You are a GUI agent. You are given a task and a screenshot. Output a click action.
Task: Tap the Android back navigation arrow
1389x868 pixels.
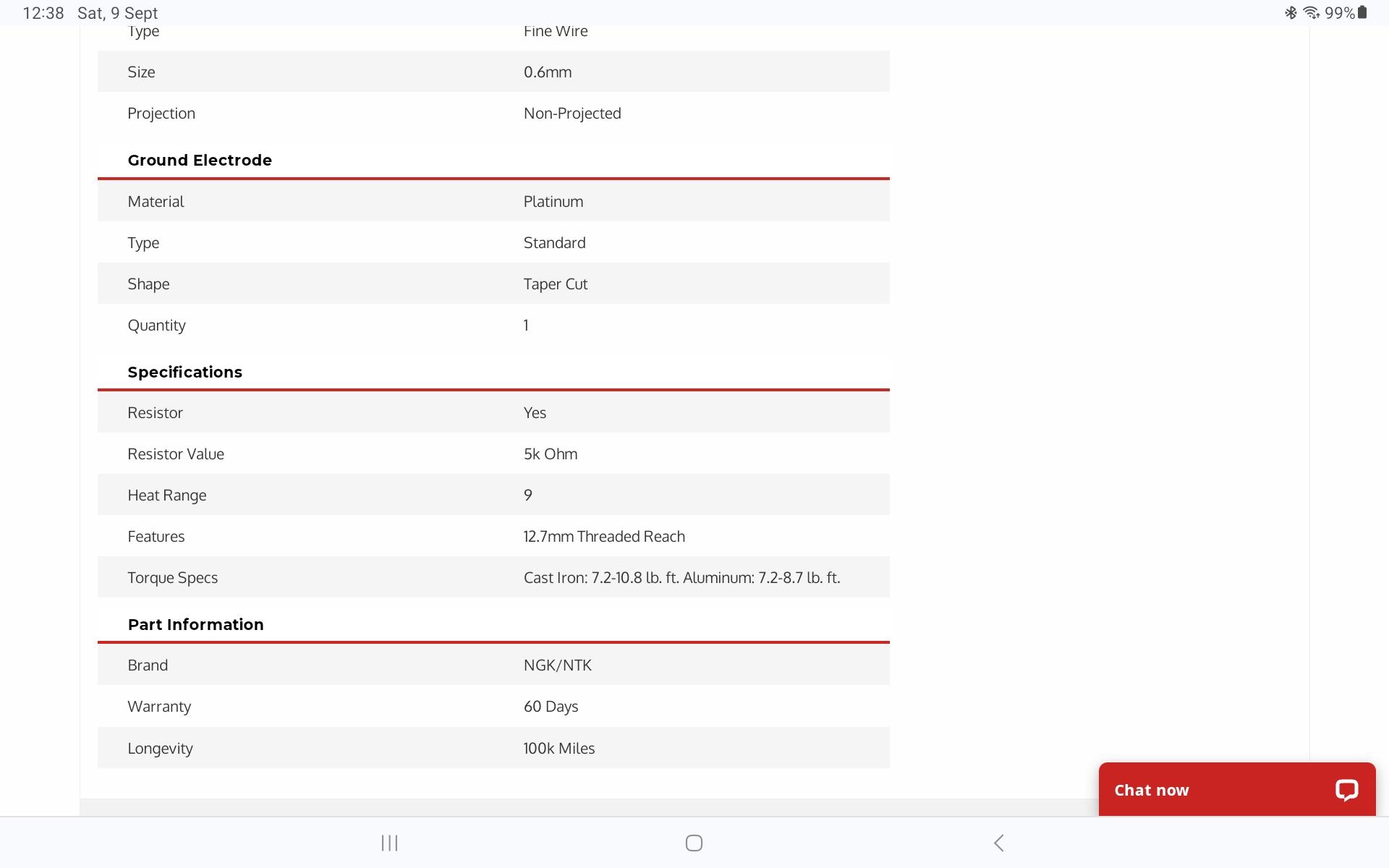point(999,843)
